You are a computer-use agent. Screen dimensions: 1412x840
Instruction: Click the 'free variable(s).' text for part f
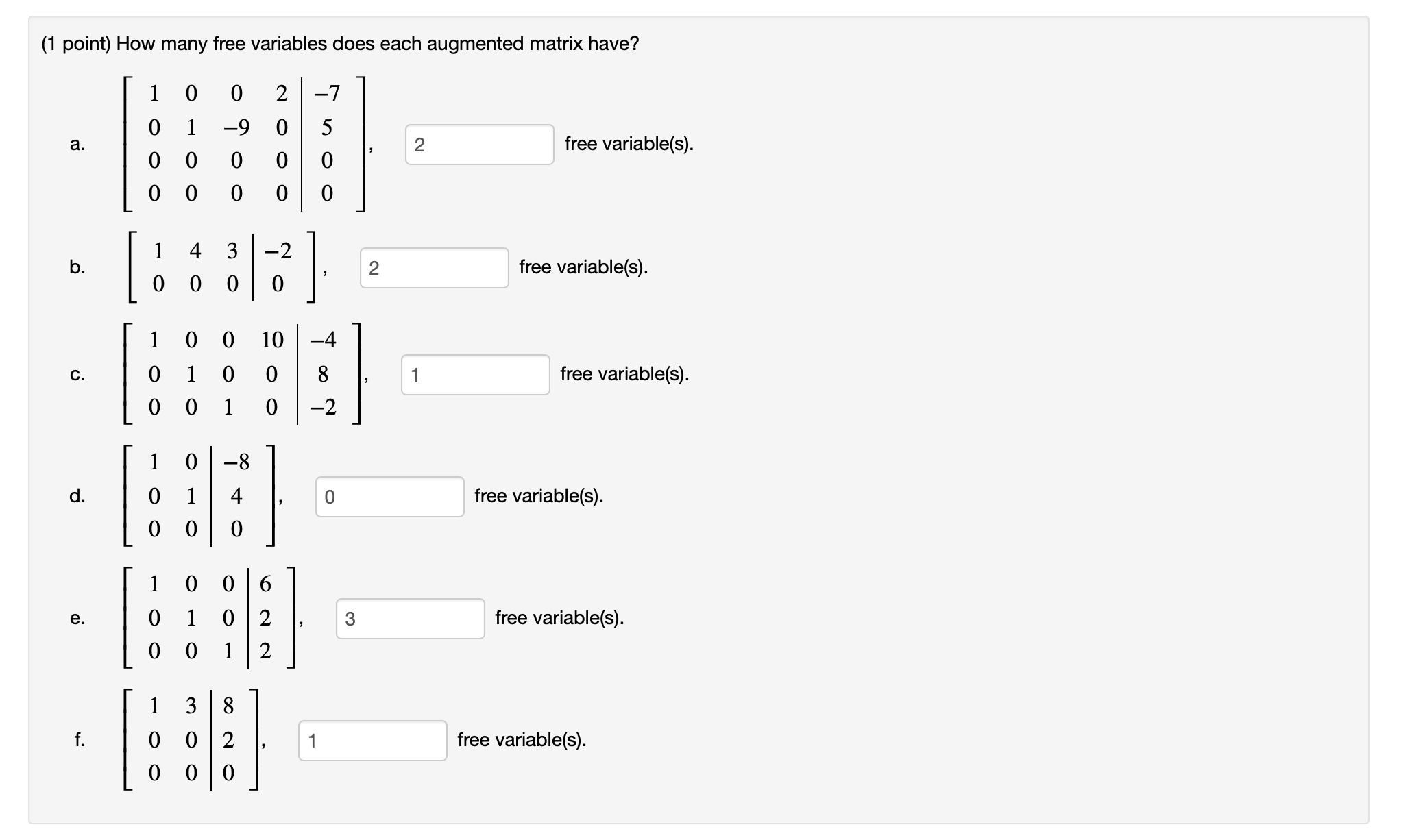[522, 740]
